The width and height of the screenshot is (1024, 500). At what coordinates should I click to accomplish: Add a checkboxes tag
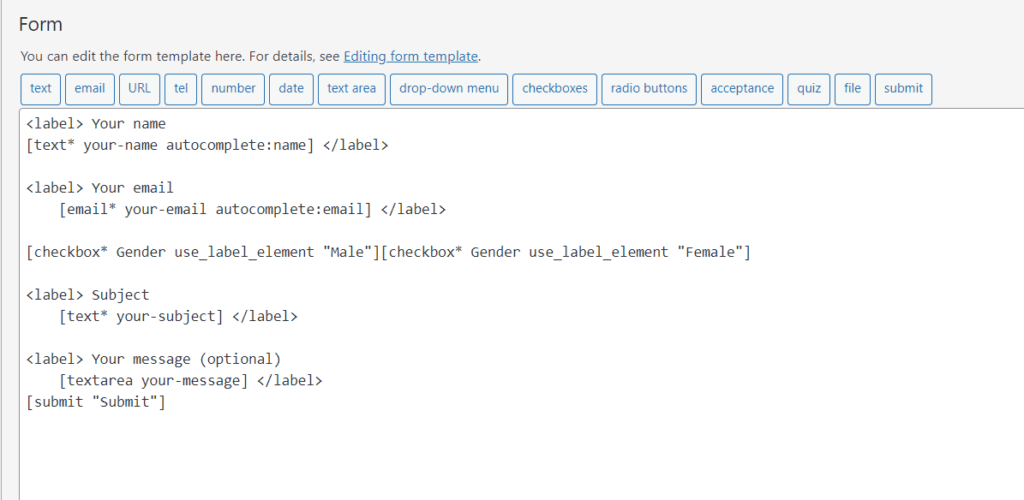click(x=555, y=88)
